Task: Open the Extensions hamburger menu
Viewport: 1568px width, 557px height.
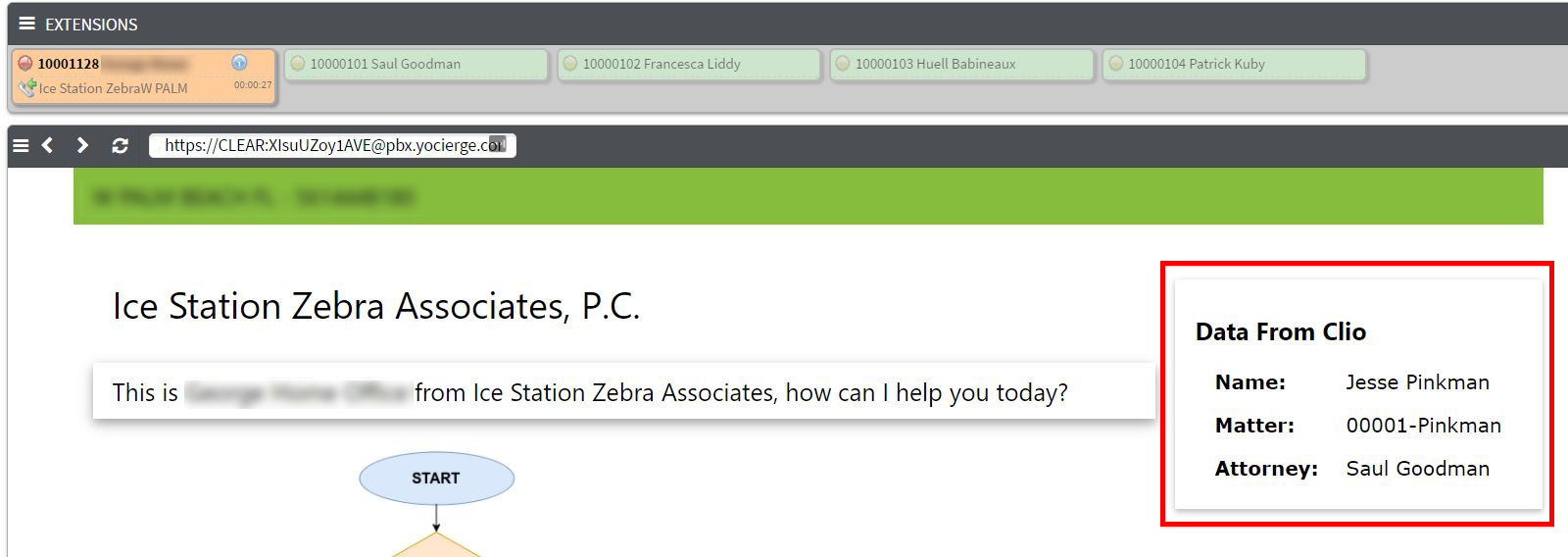Action: tap(26, 24)
